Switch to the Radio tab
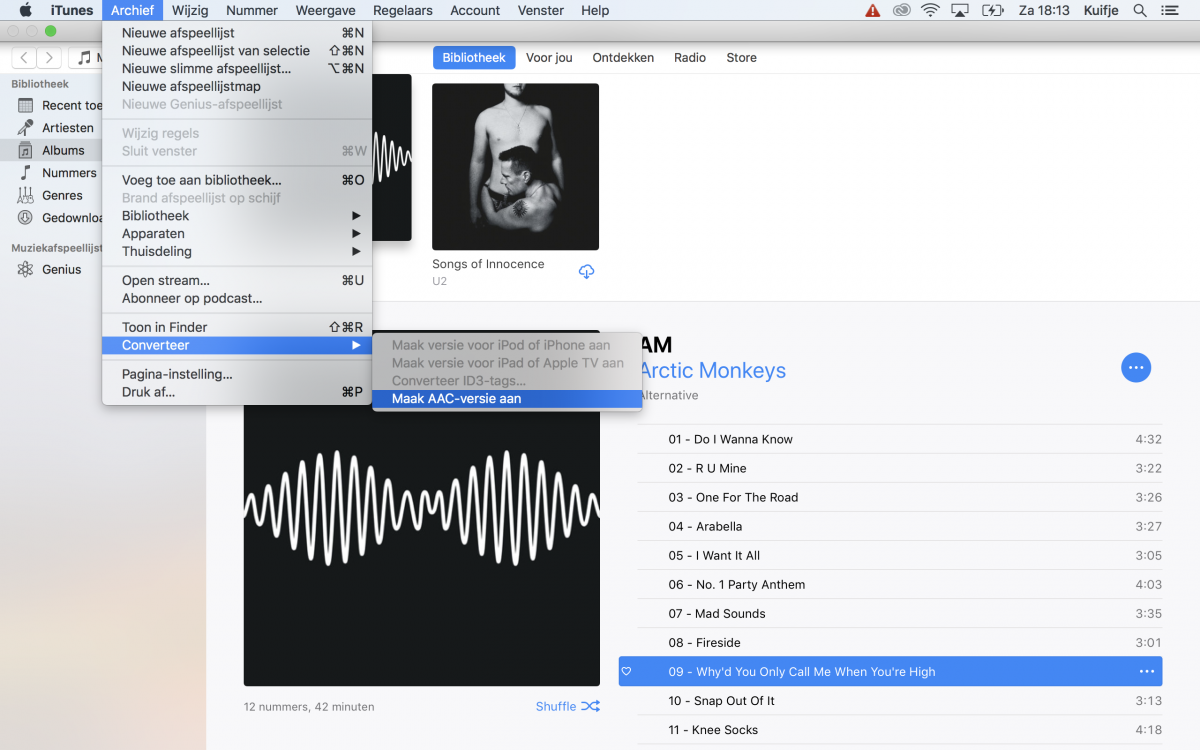The image size is (1200, 750). coord(690,58)
